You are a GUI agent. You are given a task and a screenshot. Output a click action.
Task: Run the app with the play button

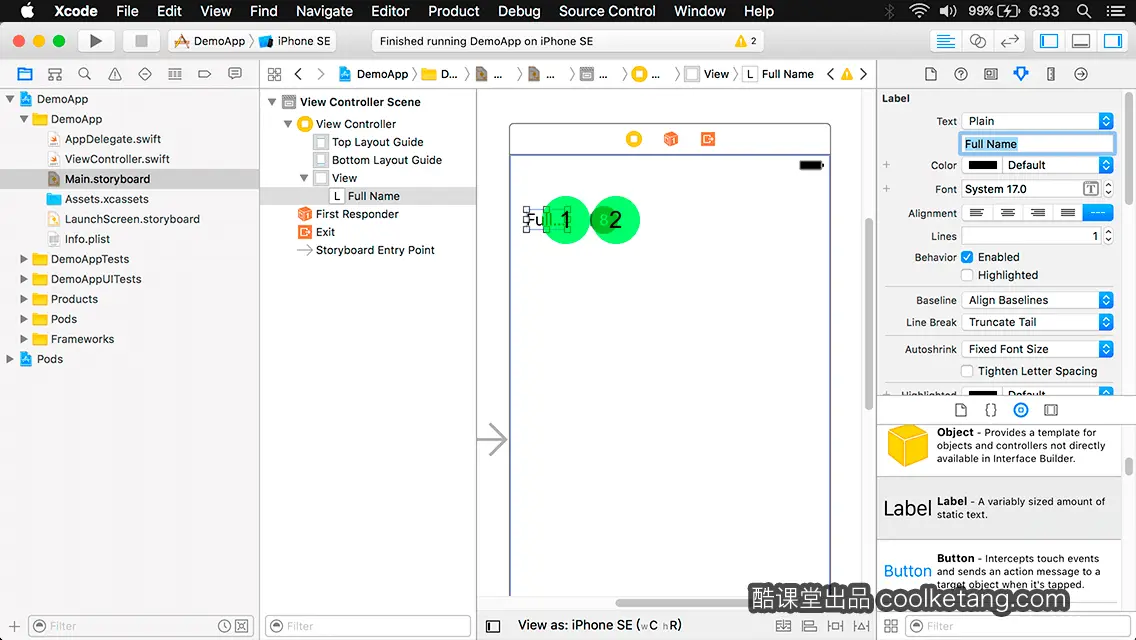[95, 41]
